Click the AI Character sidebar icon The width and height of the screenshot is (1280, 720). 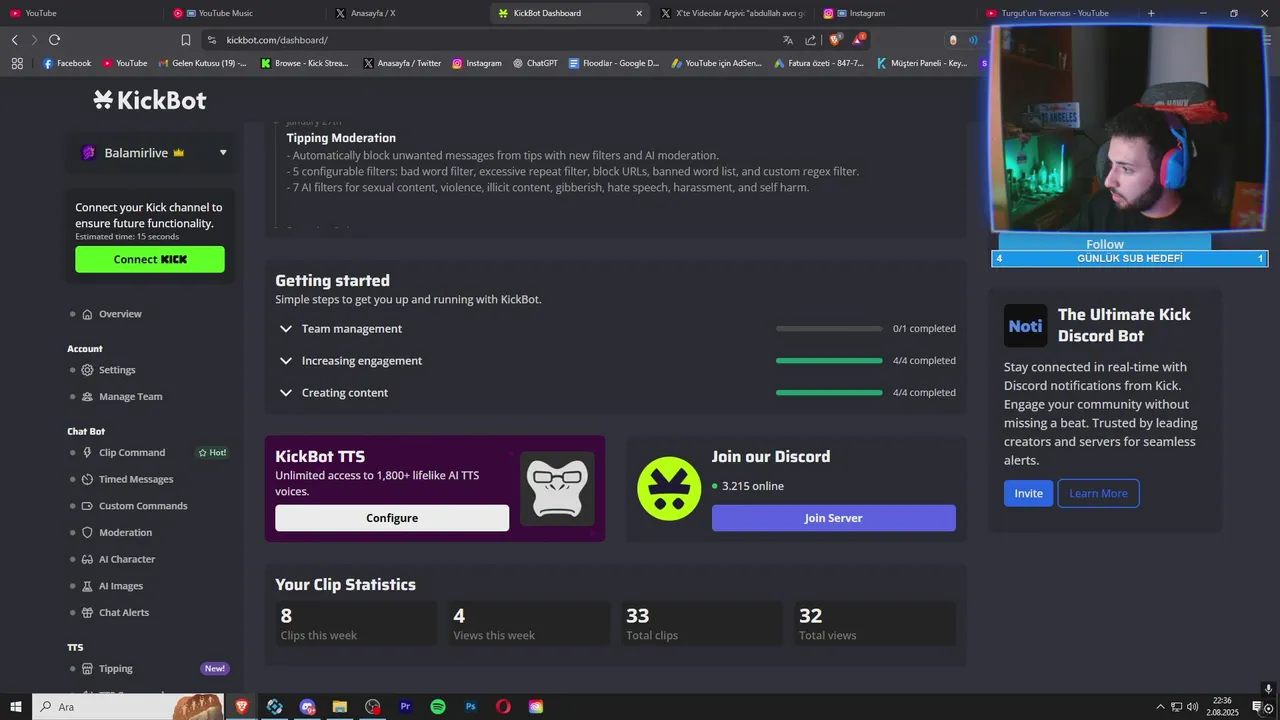pos(87,560)
